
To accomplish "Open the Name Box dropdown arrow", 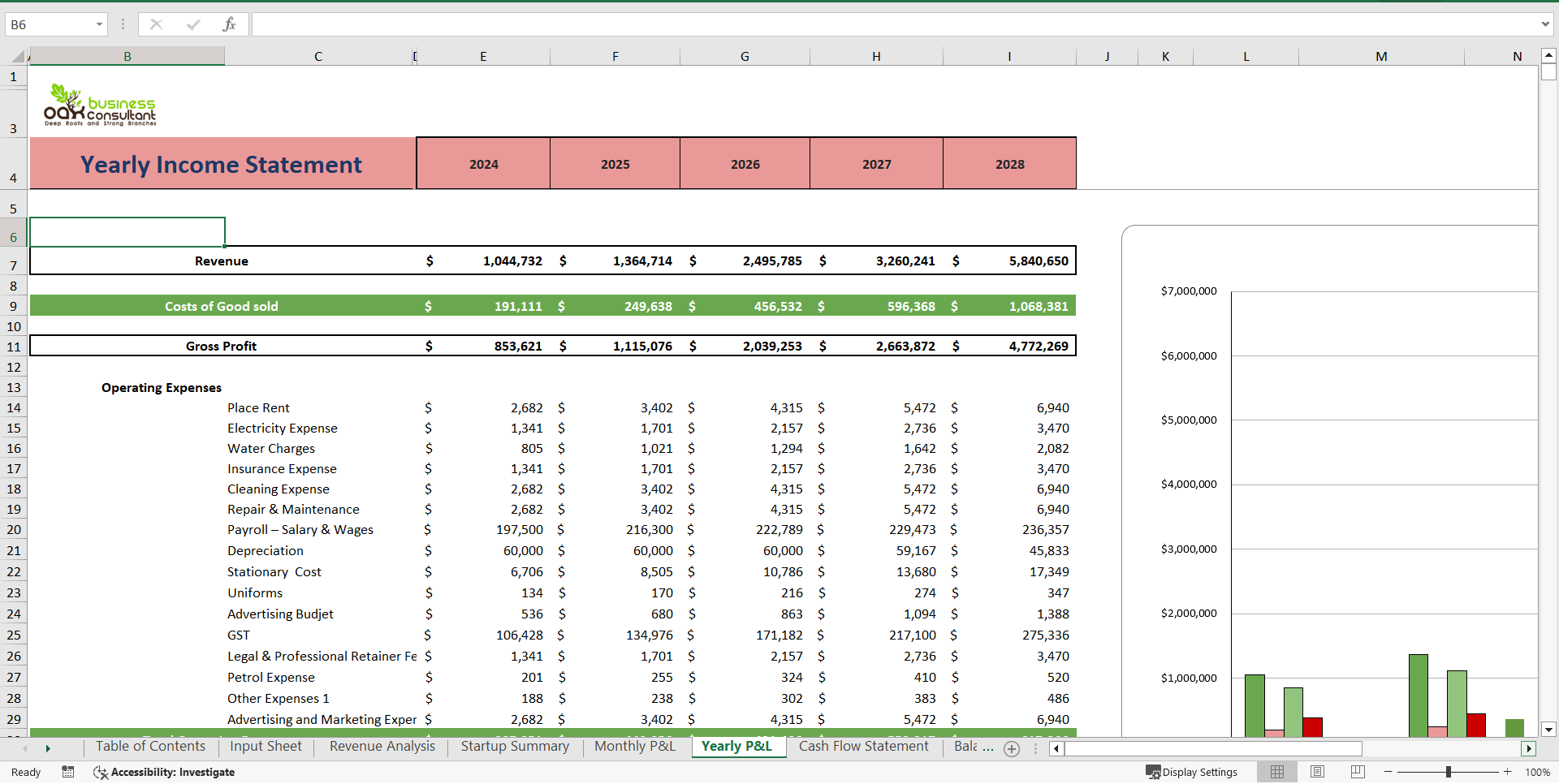I will tap(99, 24).
